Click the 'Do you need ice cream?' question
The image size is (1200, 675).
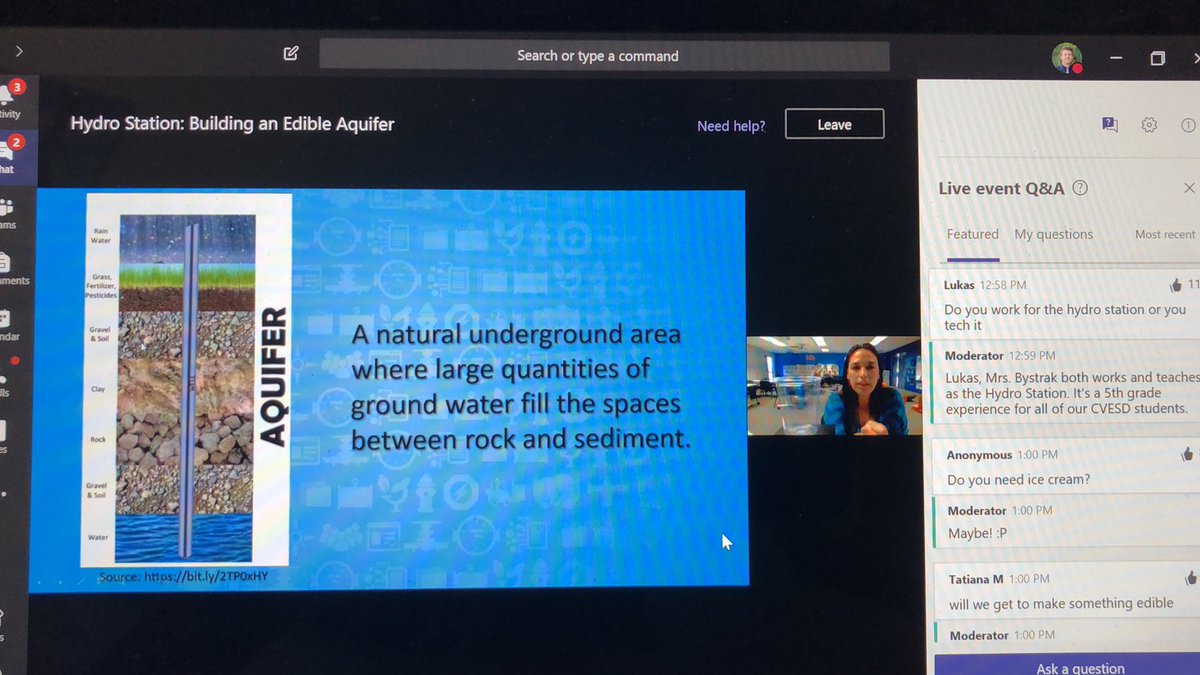click(1019, 479)
